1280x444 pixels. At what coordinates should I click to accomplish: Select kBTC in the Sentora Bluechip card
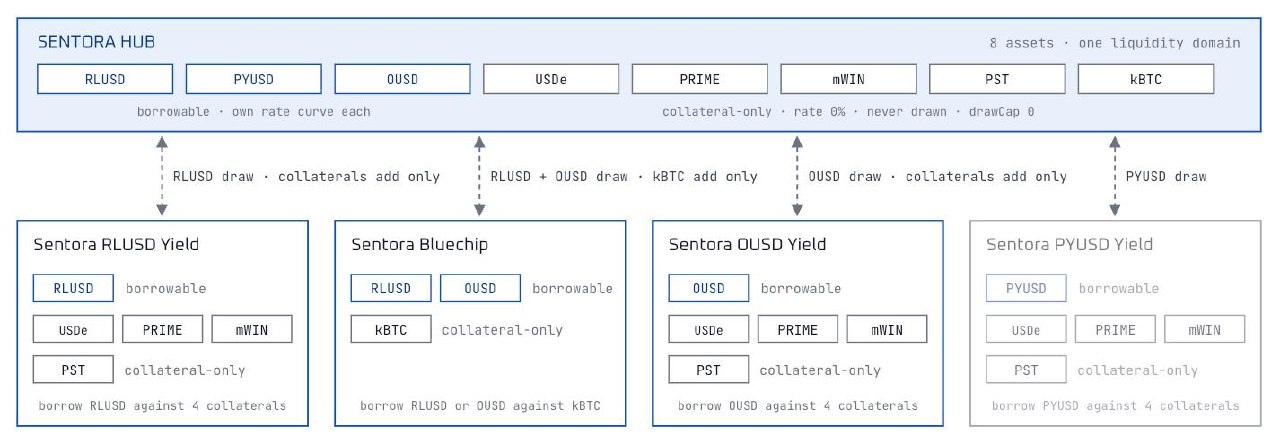[392, 329]
